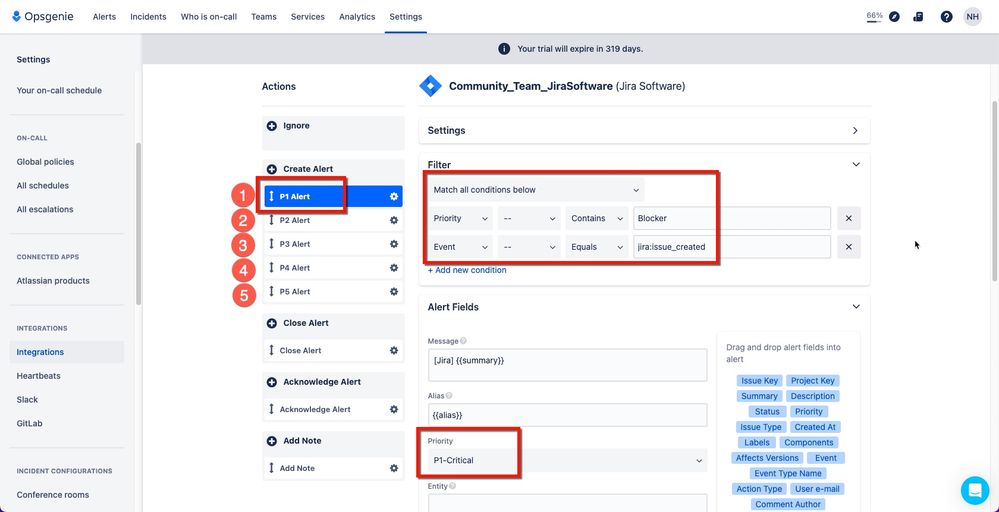
Task: Open the Match all conditions below dropdown
Action: point(536,190)
